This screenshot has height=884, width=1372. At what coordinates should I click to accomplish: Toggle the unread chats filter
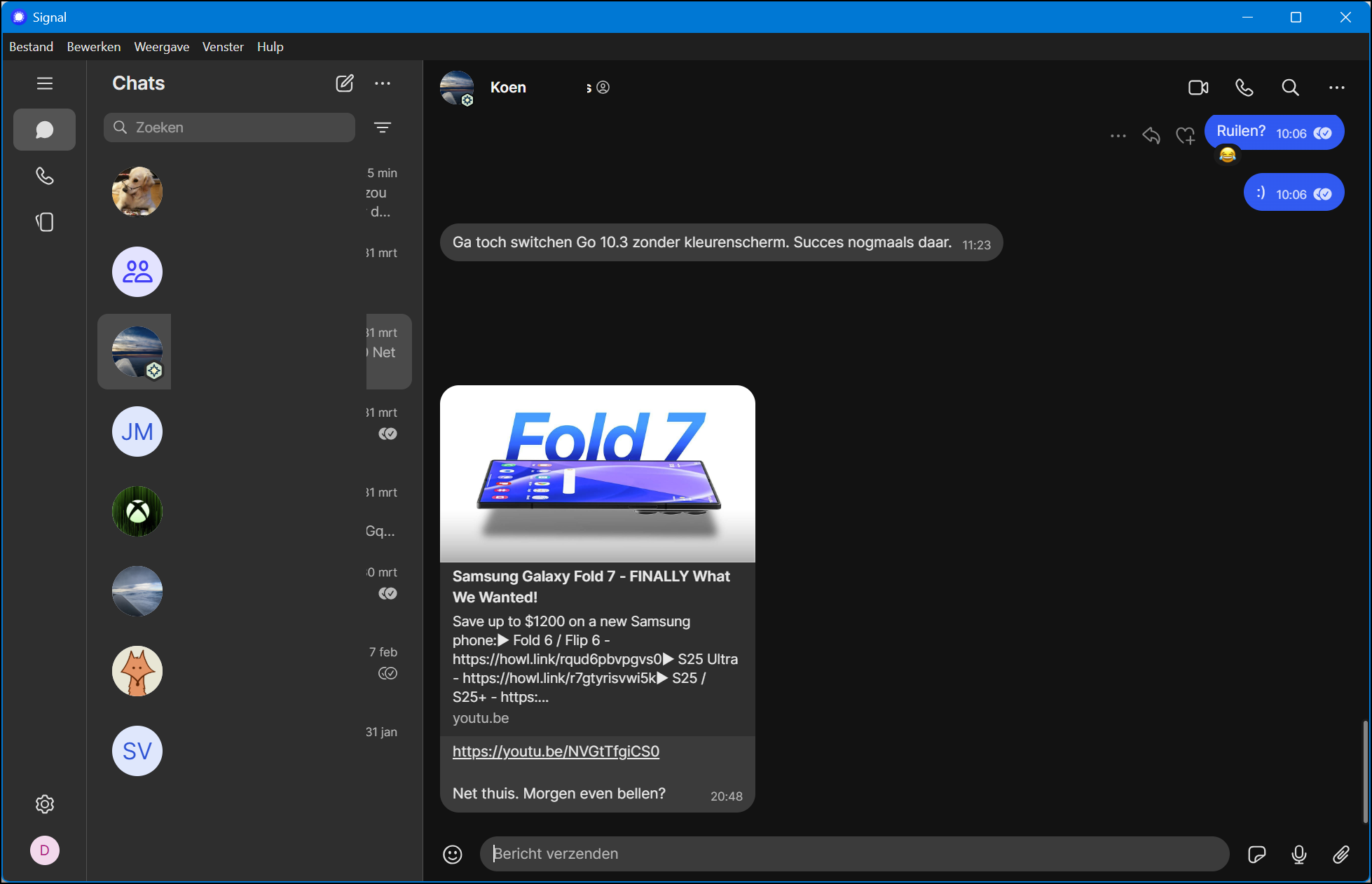383,127
